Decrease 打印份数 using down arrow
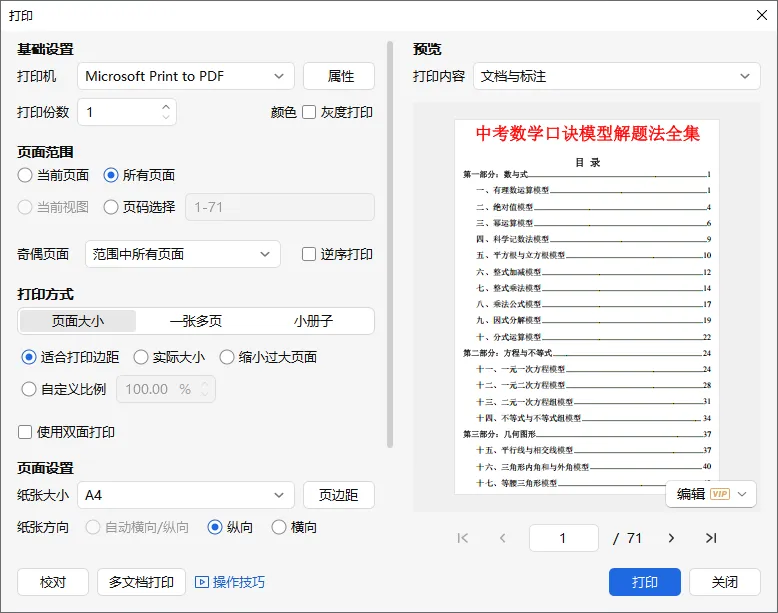 tap(166, 117)
